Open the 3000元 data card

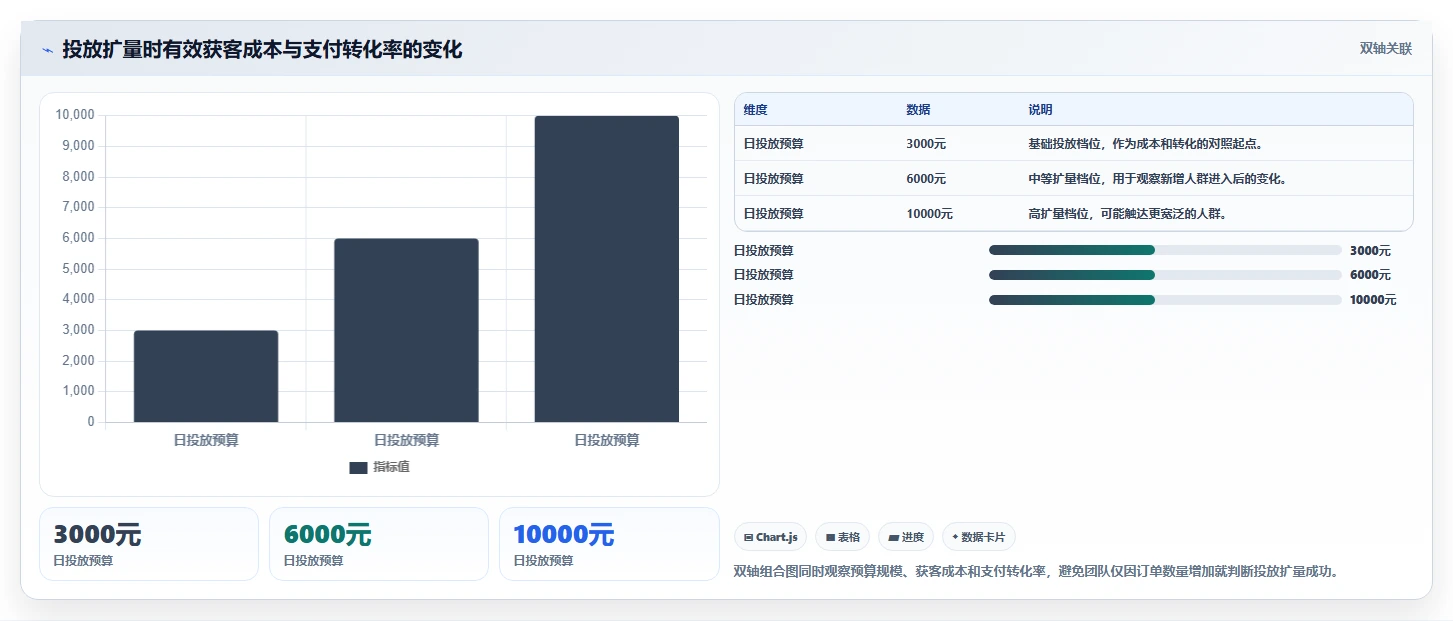149,544
